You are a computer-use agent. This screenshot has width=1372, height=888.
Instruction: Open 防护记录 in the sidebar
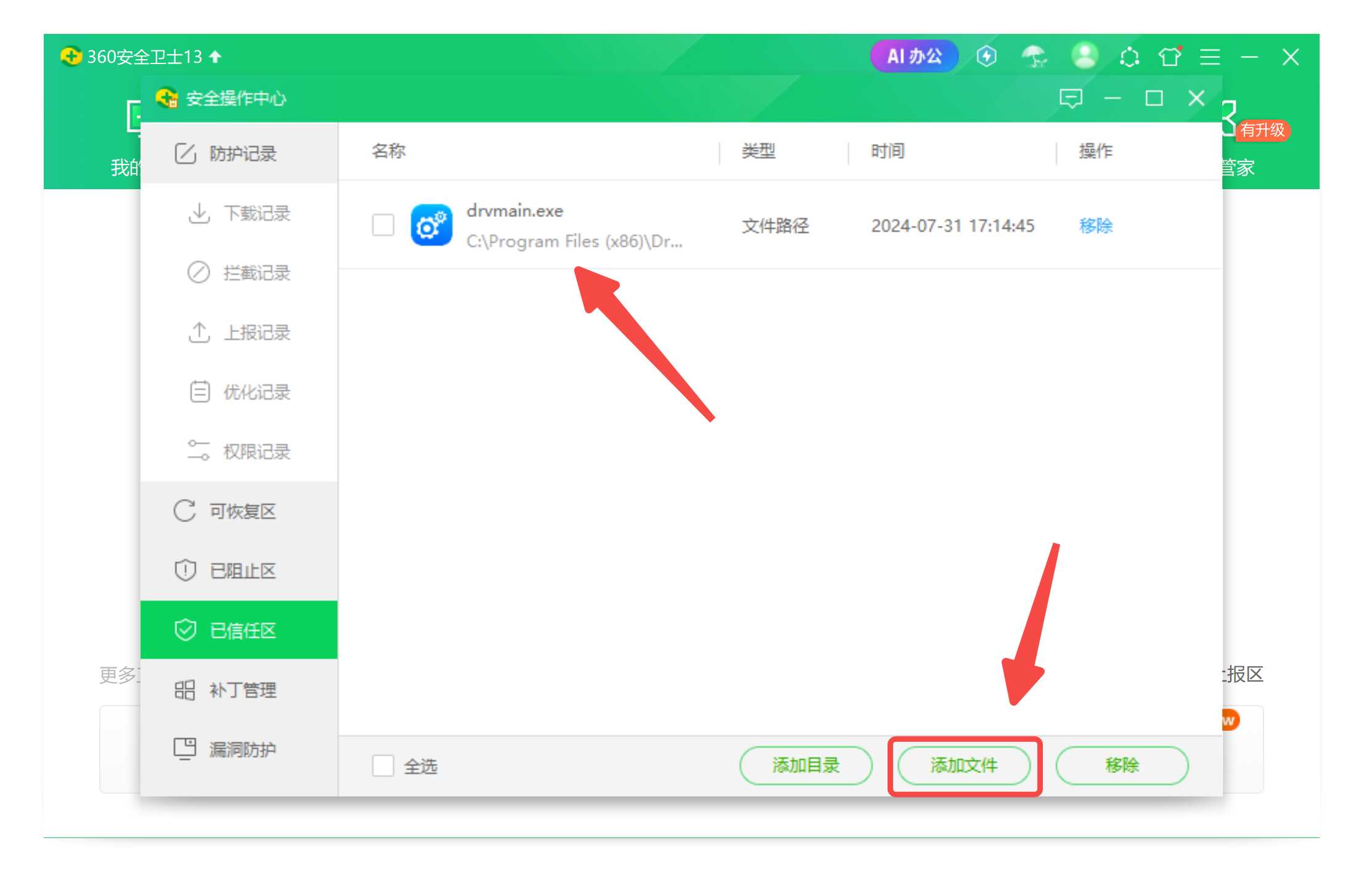point(239,153)
